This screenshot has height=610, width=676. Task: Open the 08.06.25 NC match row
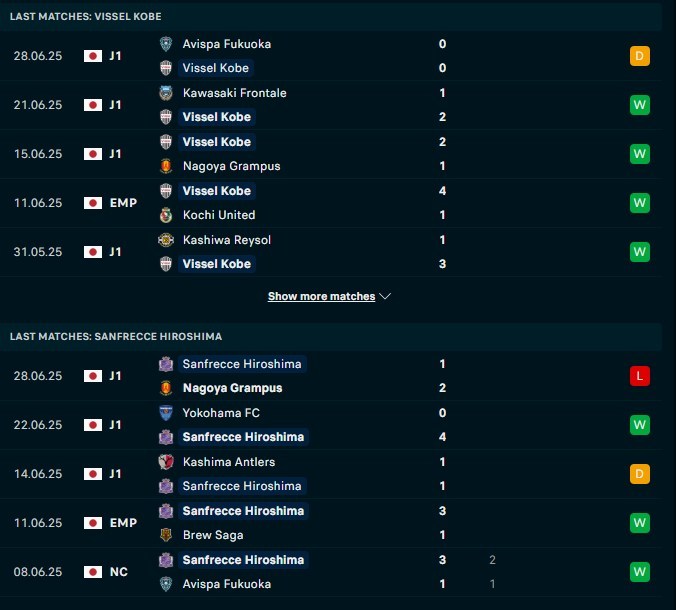pyautogui.click(x=331, y=572)
